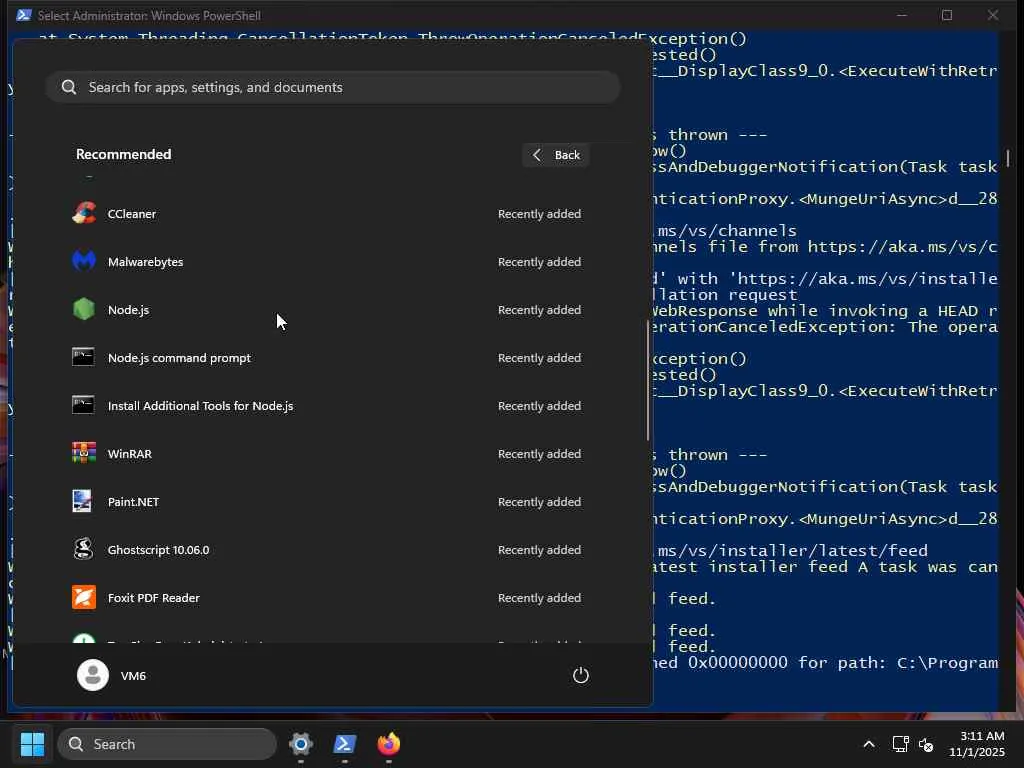Click the green Node.js hexagon icon

click(84, 310)
